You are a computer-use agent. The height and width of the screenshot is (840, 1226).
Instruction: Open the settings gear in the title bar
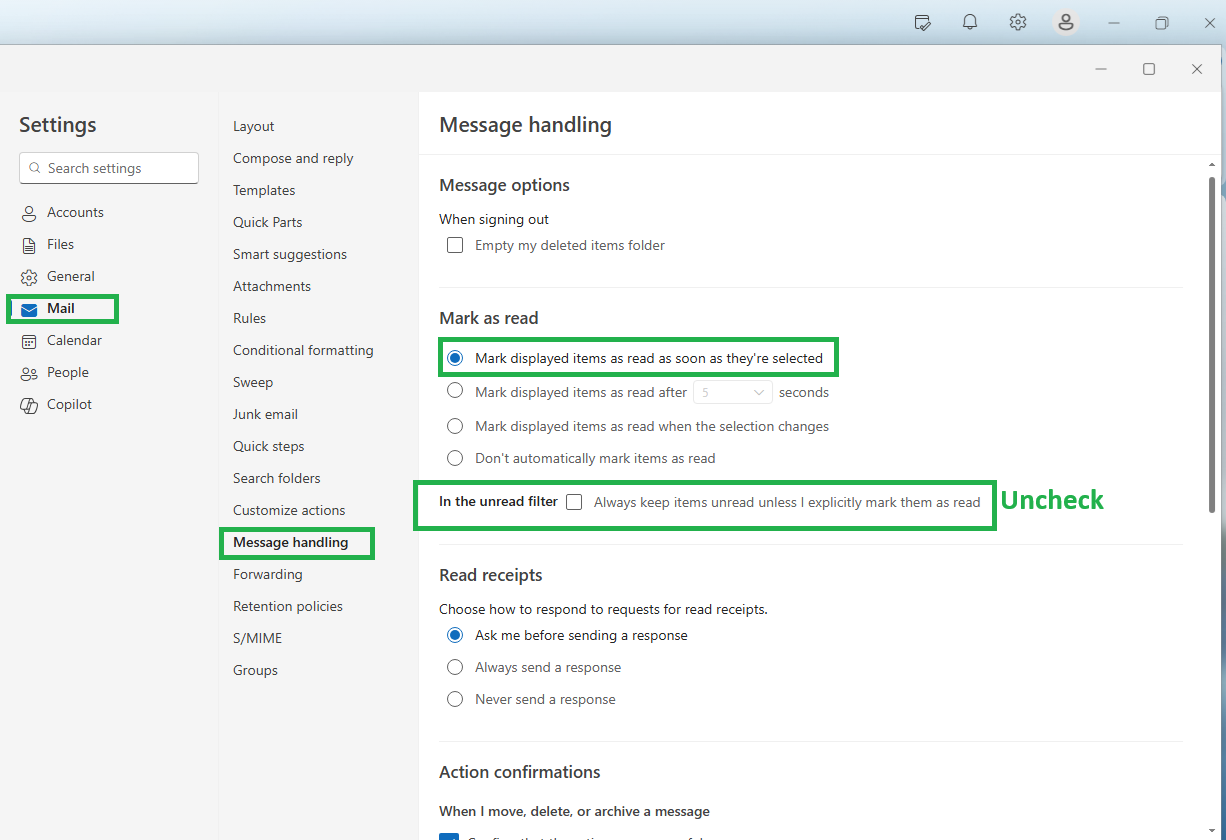coord(1018,22)
